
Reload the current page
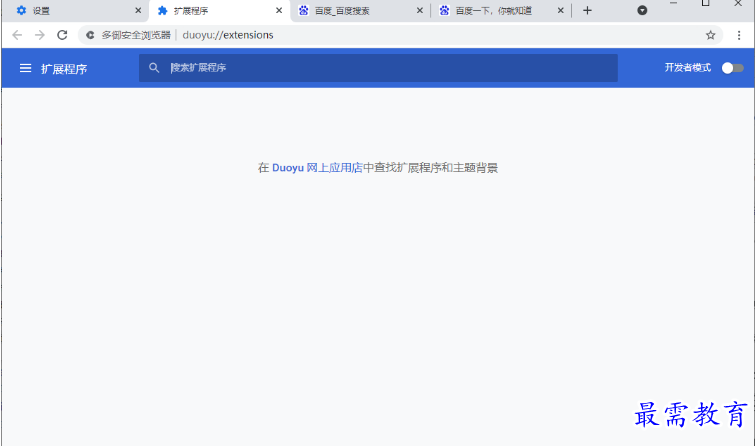pos(62,35)
